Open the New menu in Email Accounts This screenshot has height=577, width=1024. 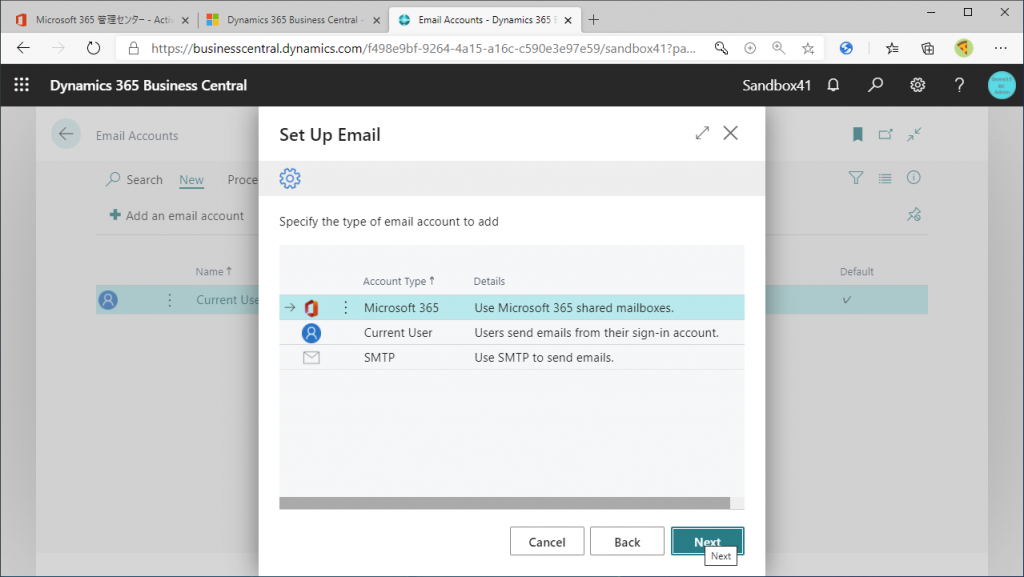[191, 179]
